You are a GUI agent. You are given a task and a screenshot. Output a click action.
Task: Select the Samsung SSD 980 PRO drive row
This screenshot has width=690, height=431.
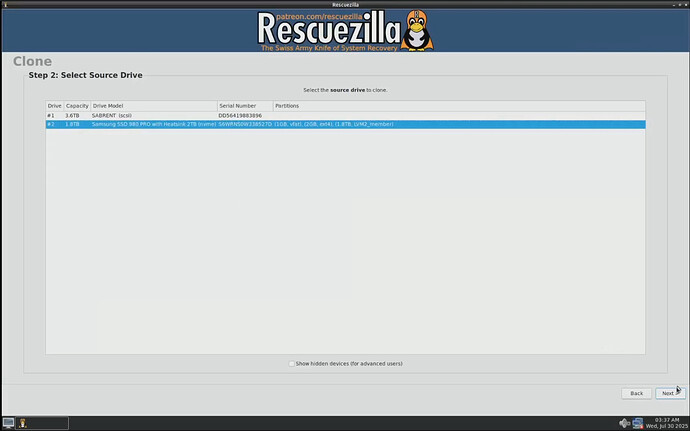(x=345, y=124)
